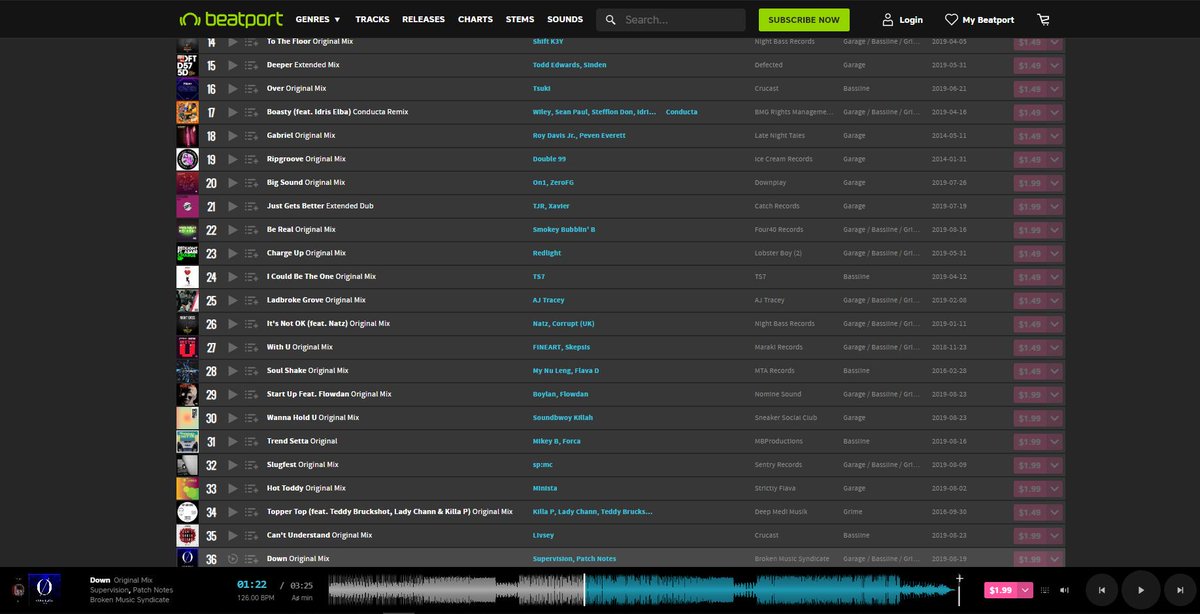Expand player bar $1.99 purchase options
1200x614 pixels.
tap(1026, 590)
